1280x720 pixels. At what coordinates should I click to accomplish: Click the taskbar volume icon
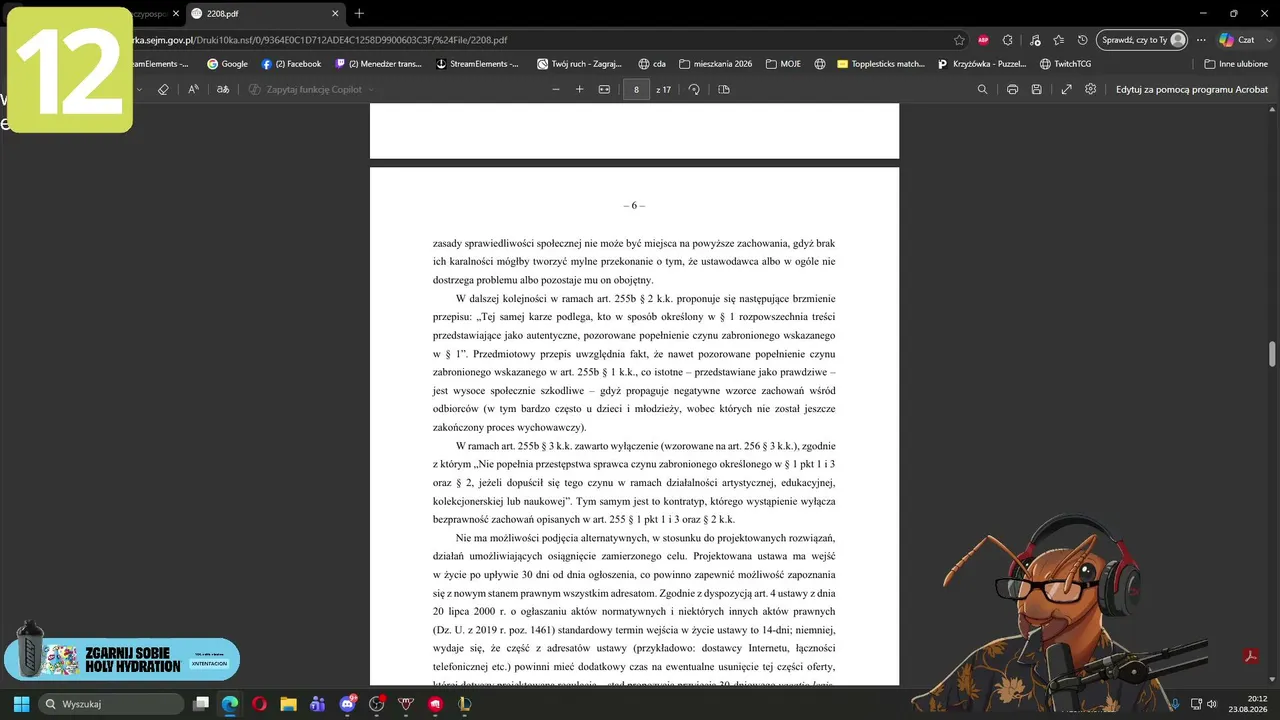[1211, 704]
